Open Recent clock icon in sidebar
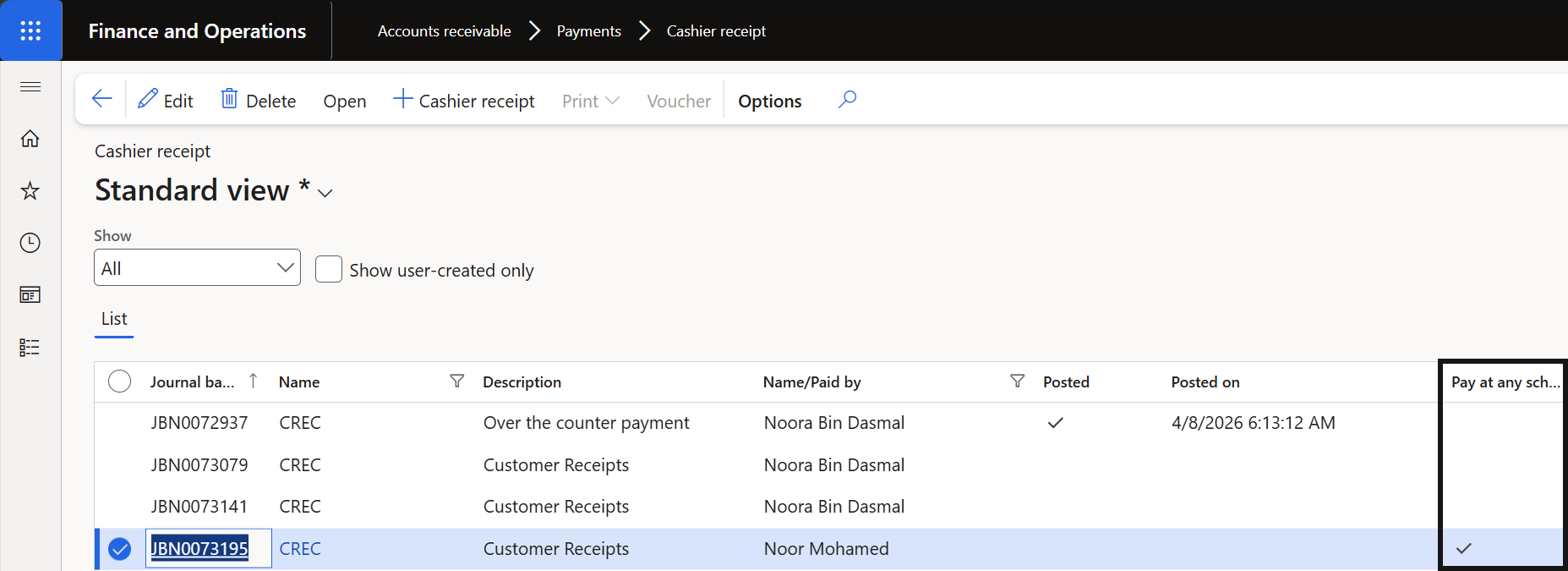 point(30,244)
